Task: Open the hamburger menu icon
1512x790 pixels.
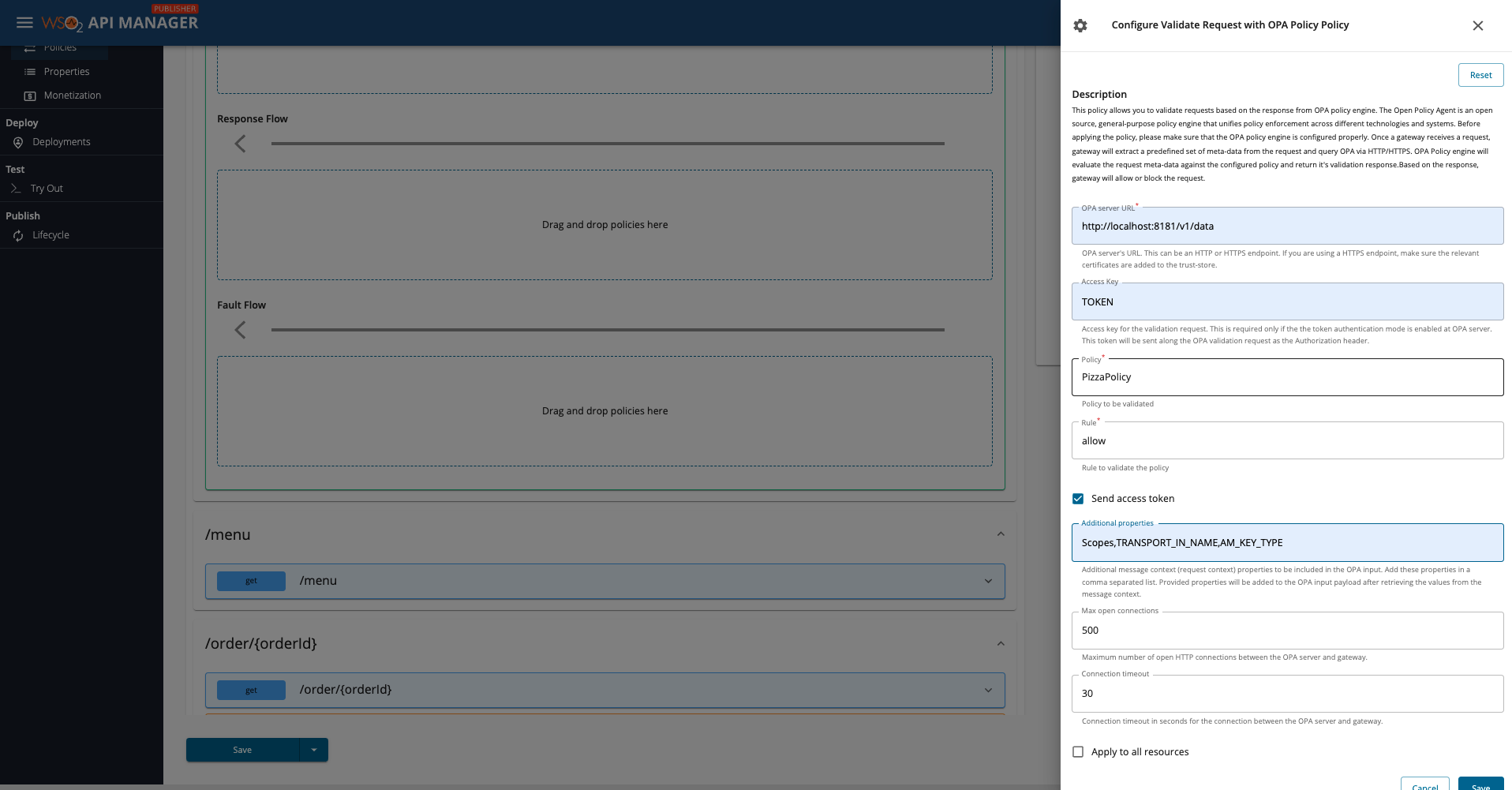Action: coord(24,23)
